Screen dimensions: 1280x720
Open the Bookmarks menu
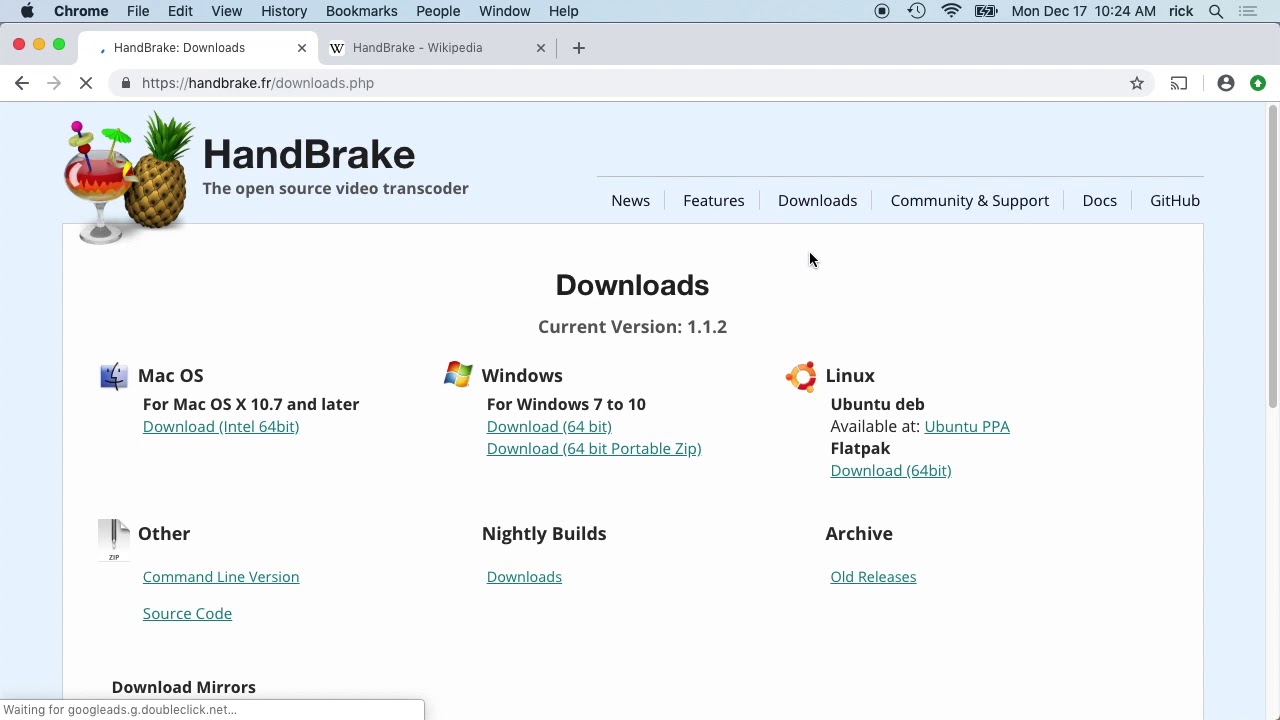pos(361,11)
